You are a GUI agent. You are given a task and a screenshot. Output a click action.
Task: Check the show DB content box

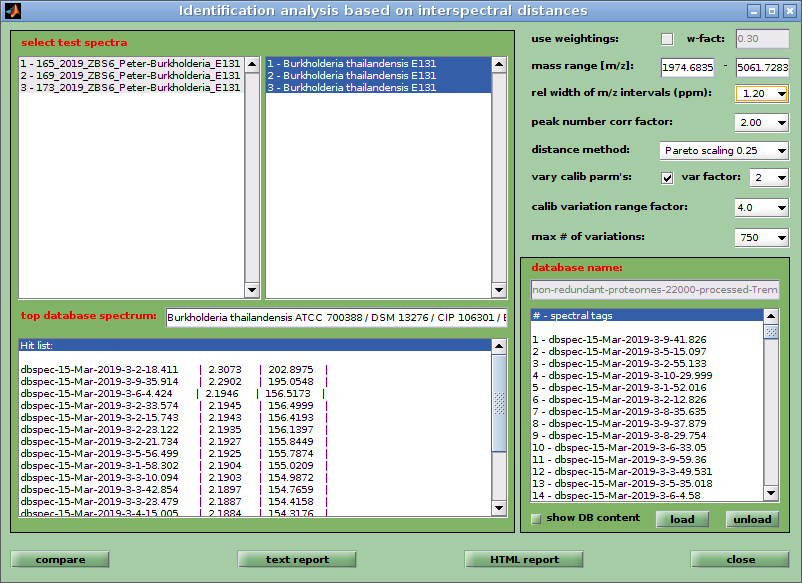[x=537, y=518]
